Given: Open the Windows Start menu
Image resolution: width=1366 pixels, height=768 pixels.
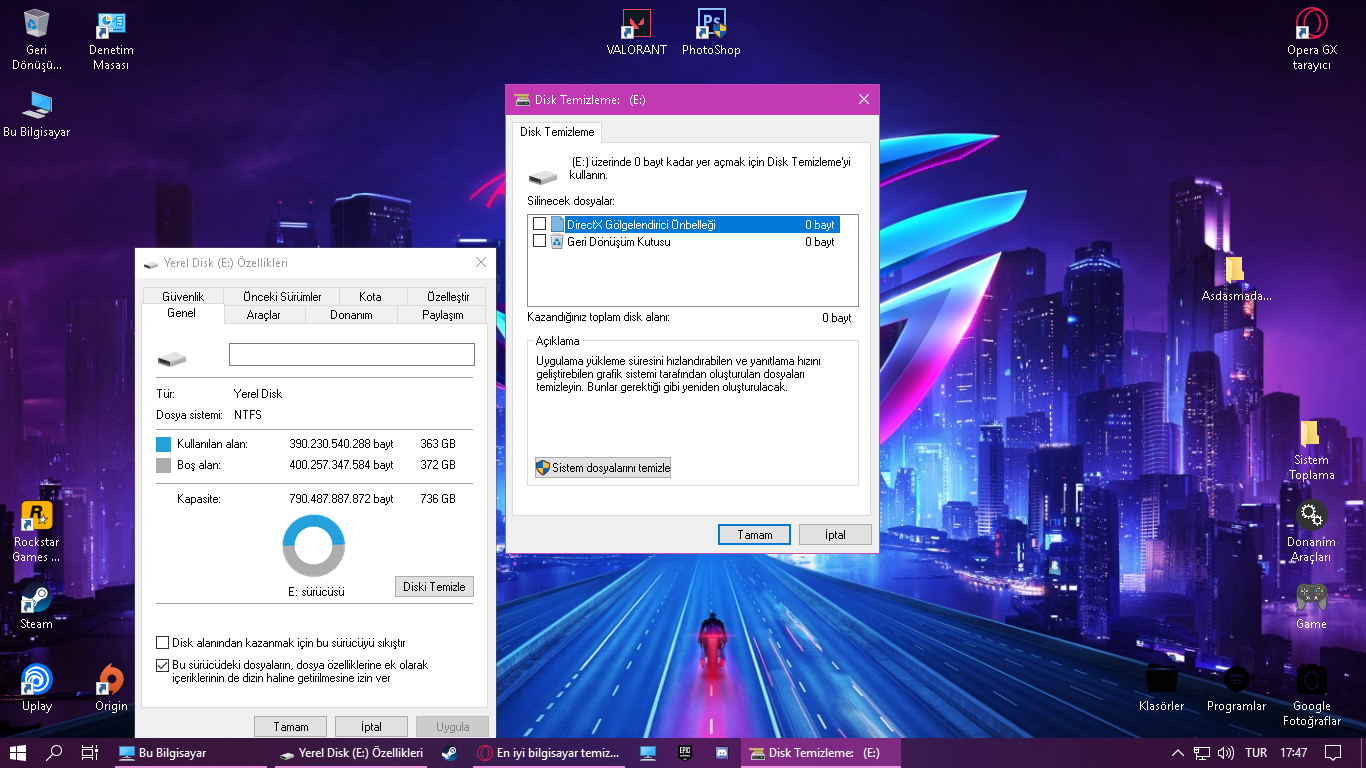Looking at the screenshot, I should pos(18,753).
